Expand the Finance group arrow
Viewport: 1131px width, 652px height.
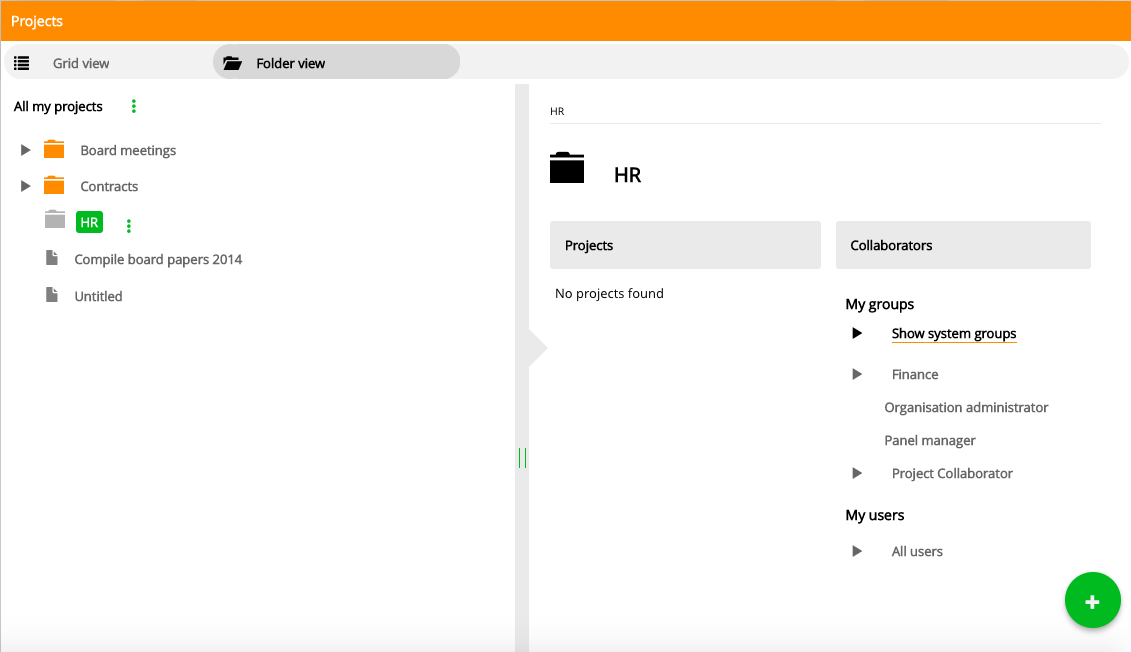tap(857, 374)
